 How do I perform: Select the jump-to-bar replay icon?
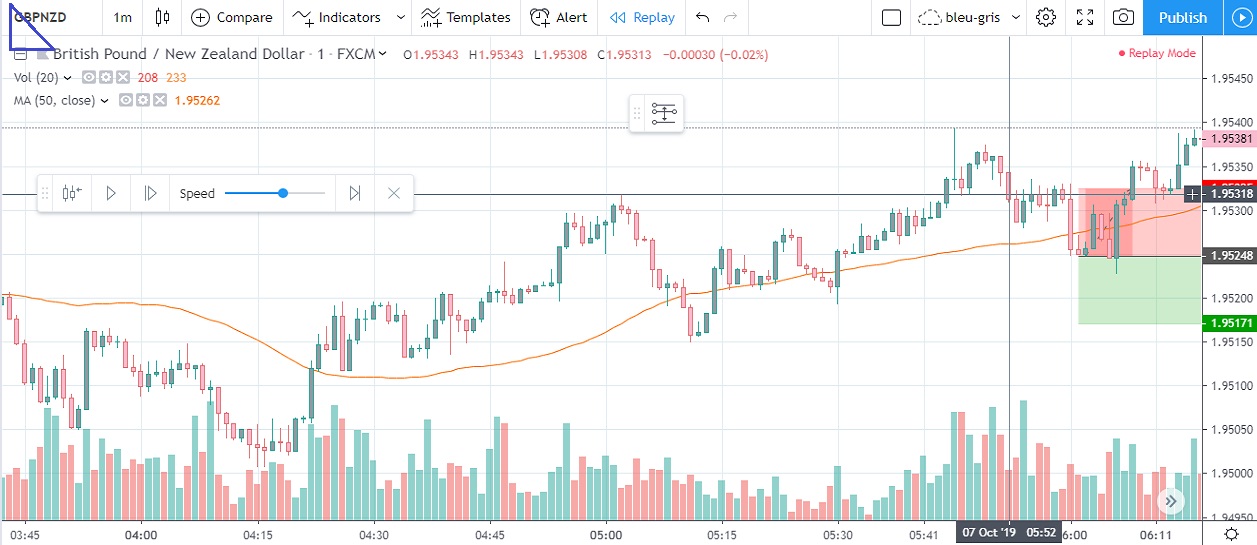(72, 193)
